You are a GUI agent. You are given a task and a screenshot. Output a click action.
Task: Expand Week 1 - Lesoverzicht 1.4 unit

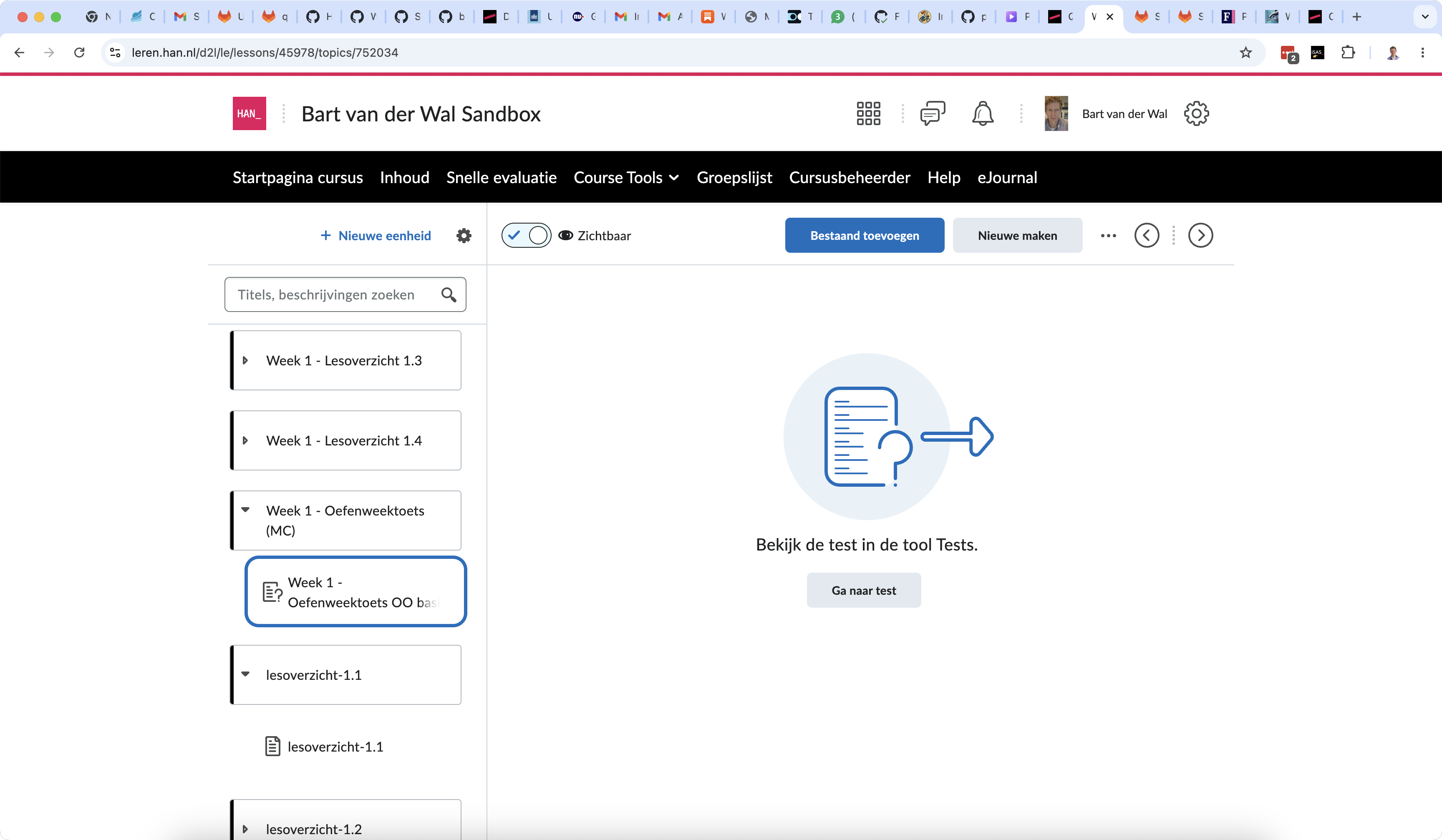pos(245,440)
